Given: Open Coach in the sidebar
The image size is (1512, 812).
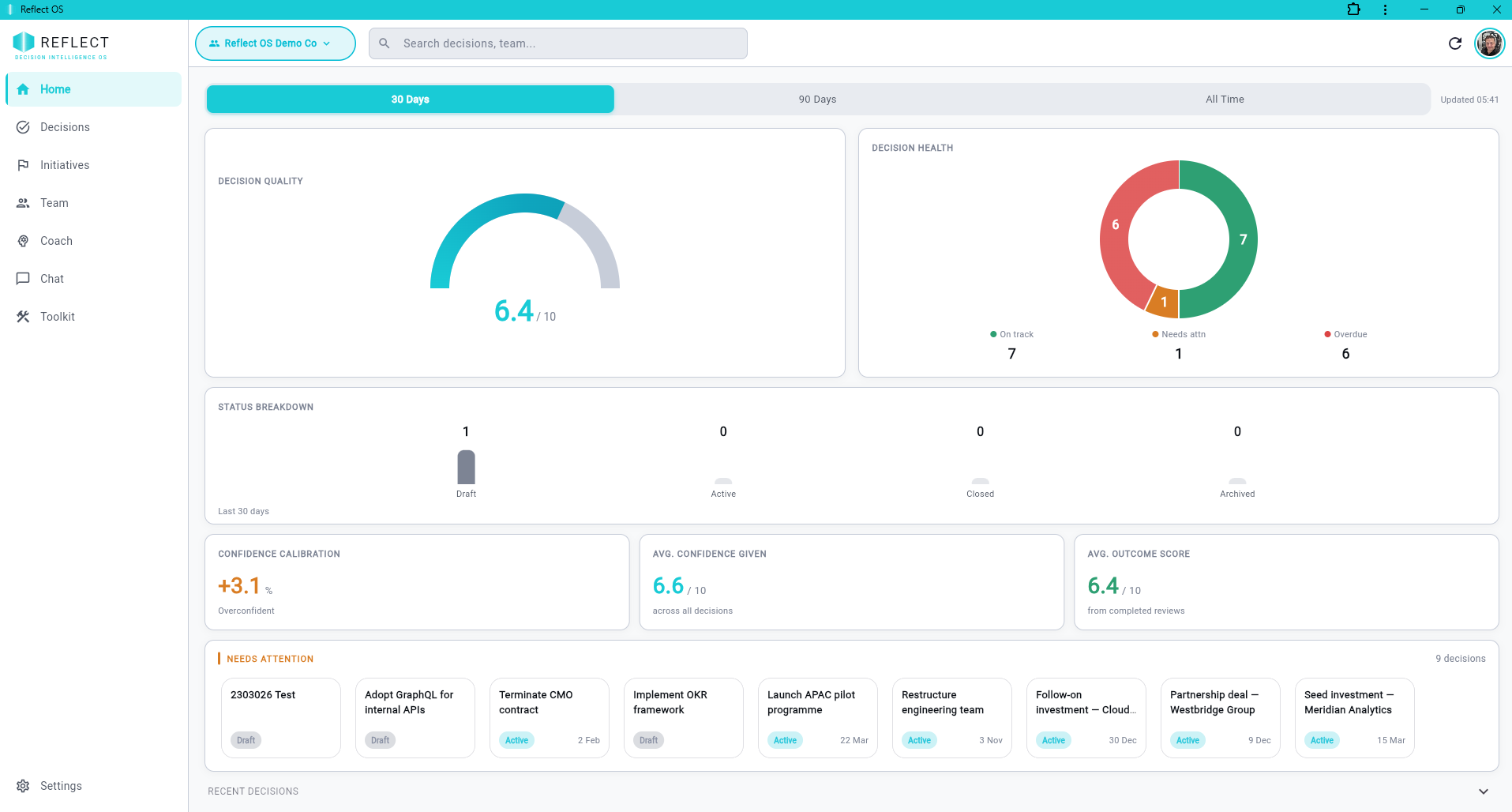Looking at the screenshot, I should point(93,241).
